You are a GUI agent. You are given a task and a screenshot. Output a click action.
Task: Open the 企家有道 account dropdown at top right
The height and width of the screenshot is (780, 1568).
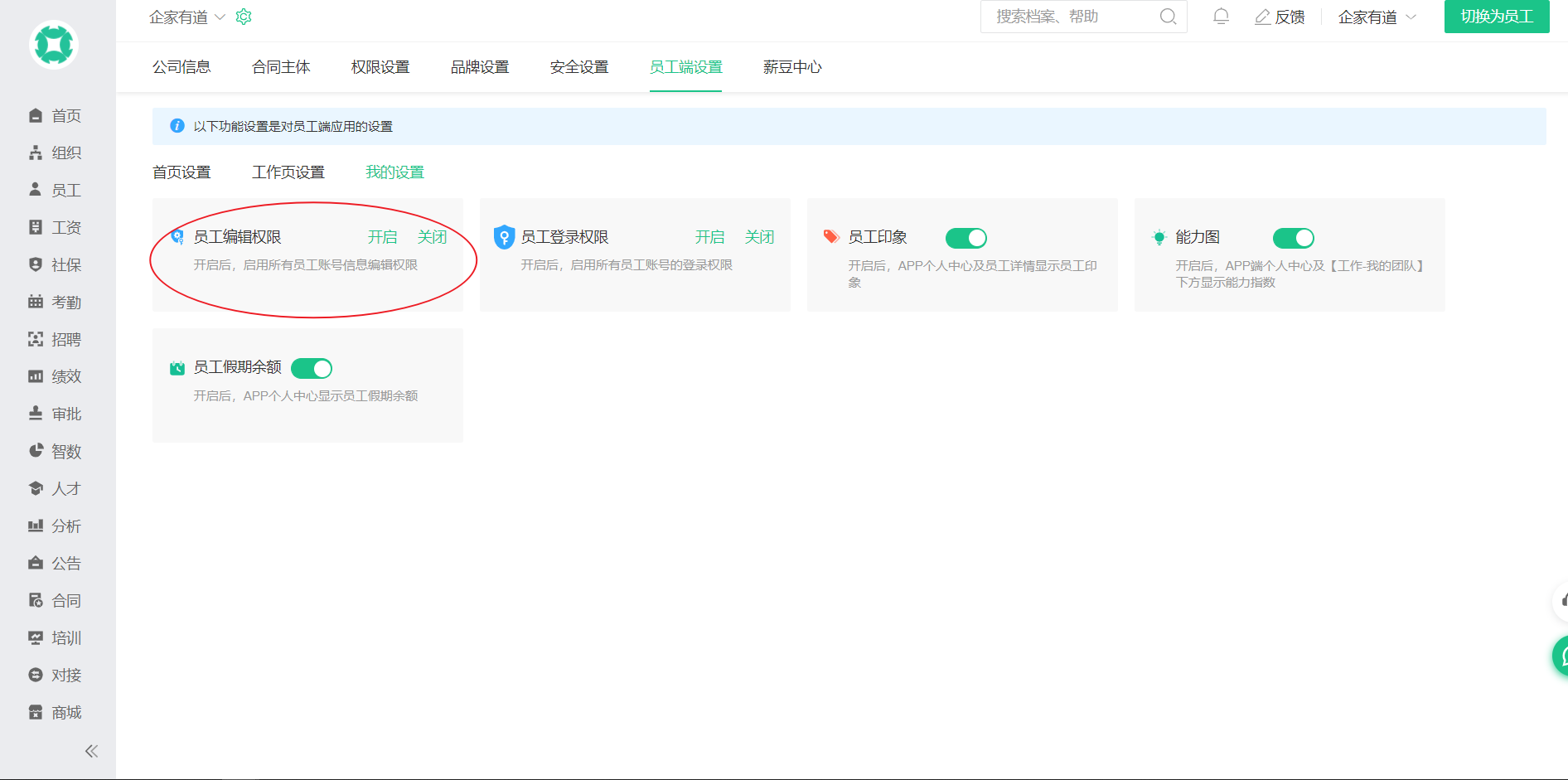[x=1377, y=17]
